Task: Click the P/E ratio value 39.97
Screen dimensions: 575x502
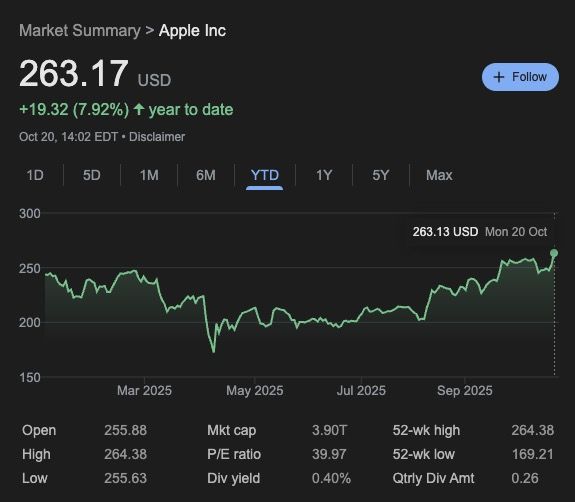Action: coord(329,454)
